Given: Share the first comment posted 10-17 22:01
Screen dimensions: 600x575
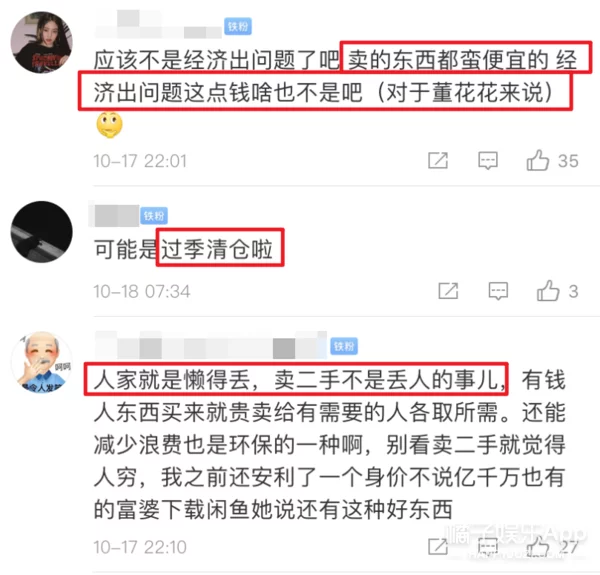Looking at the screenshot, I should (438, 161).
